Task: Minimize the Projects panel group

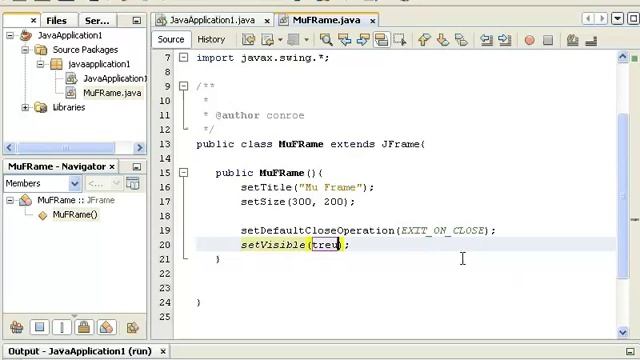Action: (137, 20)
